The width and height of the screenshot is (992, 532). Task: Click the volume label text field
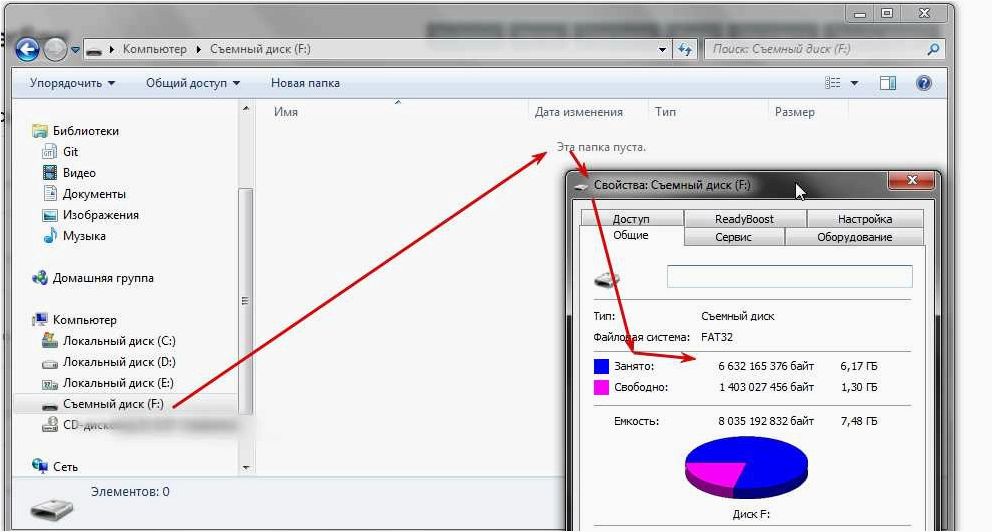790,276
